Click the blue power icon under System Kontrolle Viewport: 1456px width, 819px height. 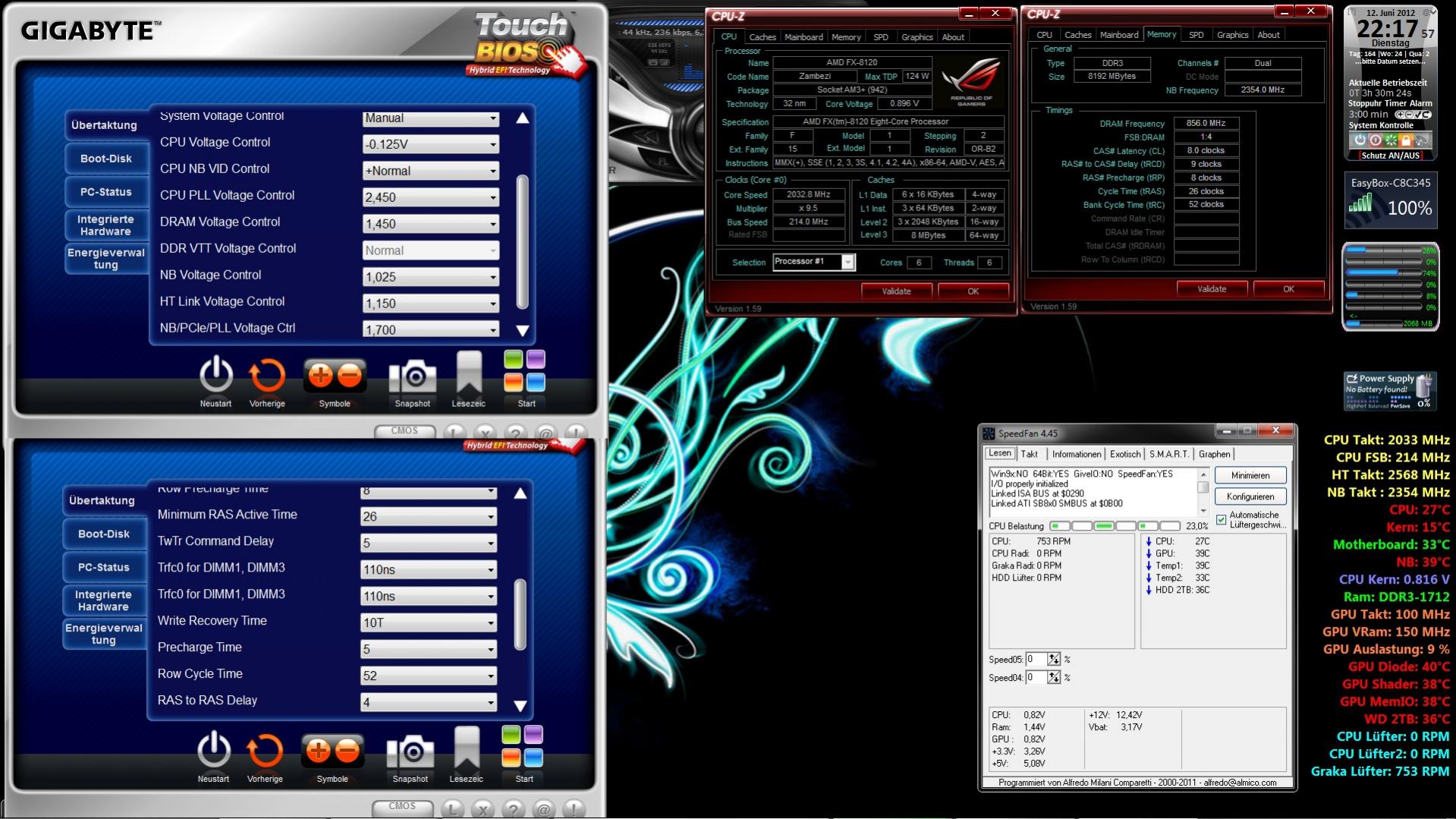(x=1360, y=140)
